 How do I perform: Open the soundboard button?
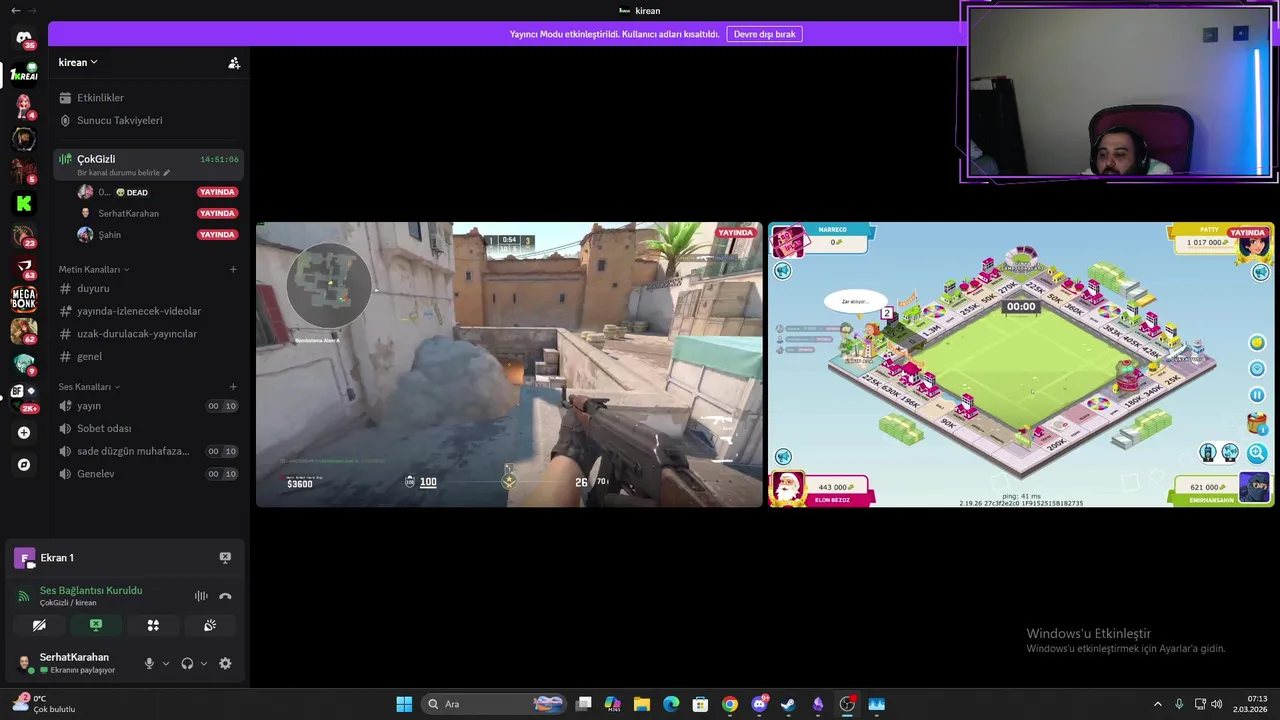[210, 625]
